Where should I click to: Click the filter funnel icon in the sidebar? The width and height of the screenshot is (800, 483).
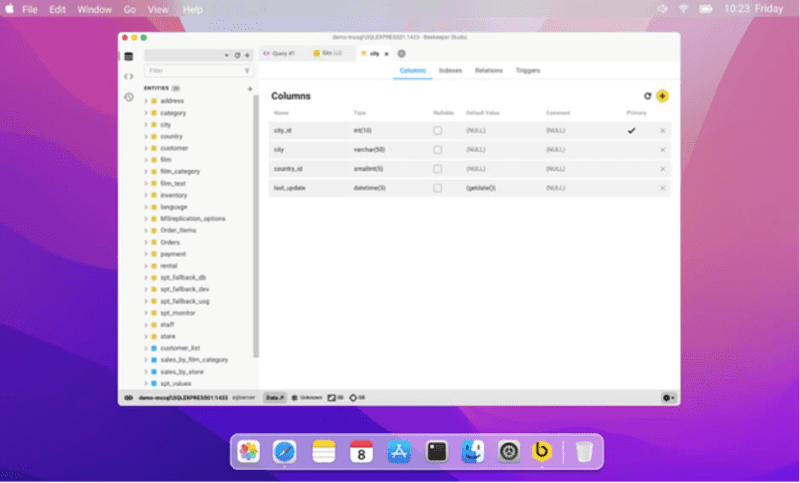click(247, 71)
